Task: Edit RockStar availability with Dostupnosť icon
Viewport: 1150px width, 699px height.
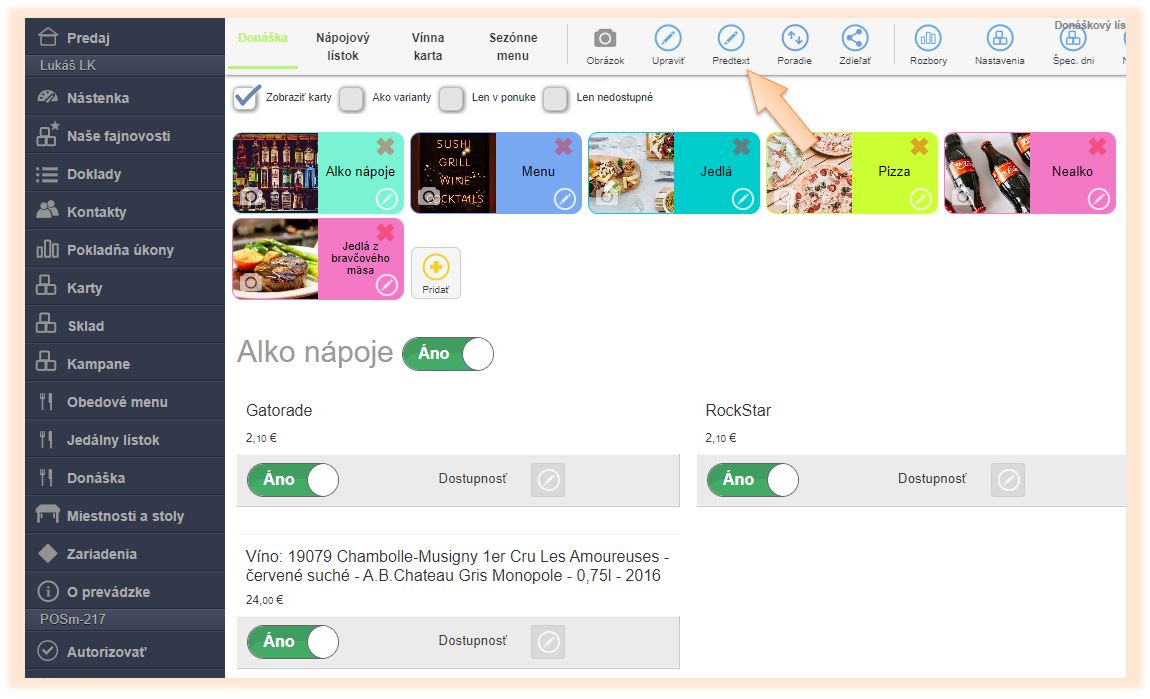Action: tap(1008, 480)
